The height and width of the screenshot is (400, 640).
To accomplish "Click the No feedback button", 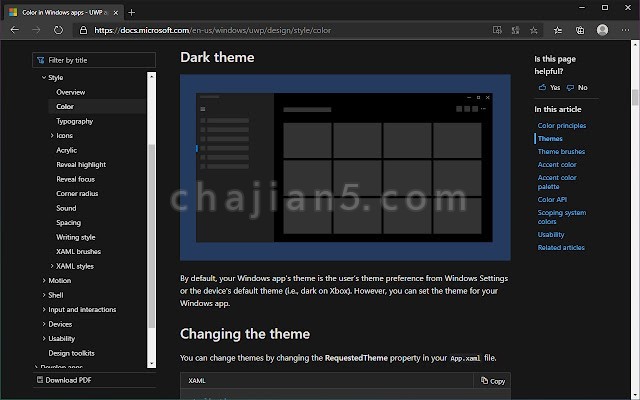I will tap(577, 87).
